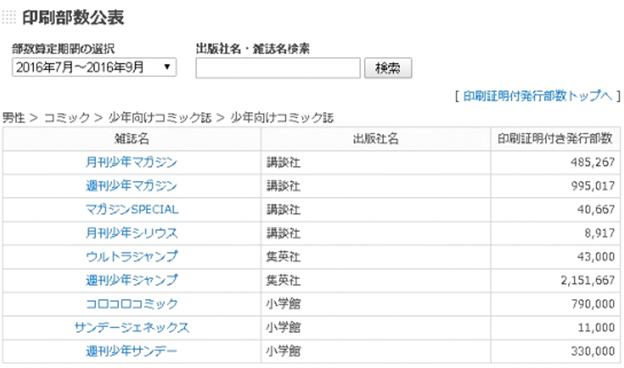Open the 月刊少年マガジン magazine link
The width and height of the screenshot is (624, 368).
coord(131,162)
